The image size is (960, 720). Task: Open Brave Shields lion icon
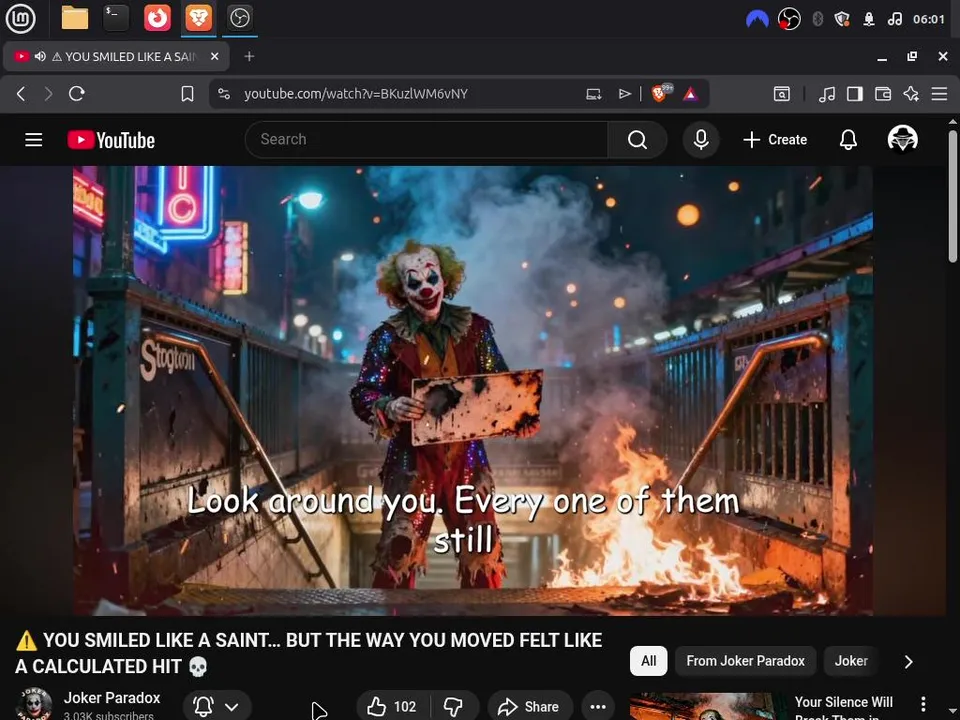(x=661, y=93)
